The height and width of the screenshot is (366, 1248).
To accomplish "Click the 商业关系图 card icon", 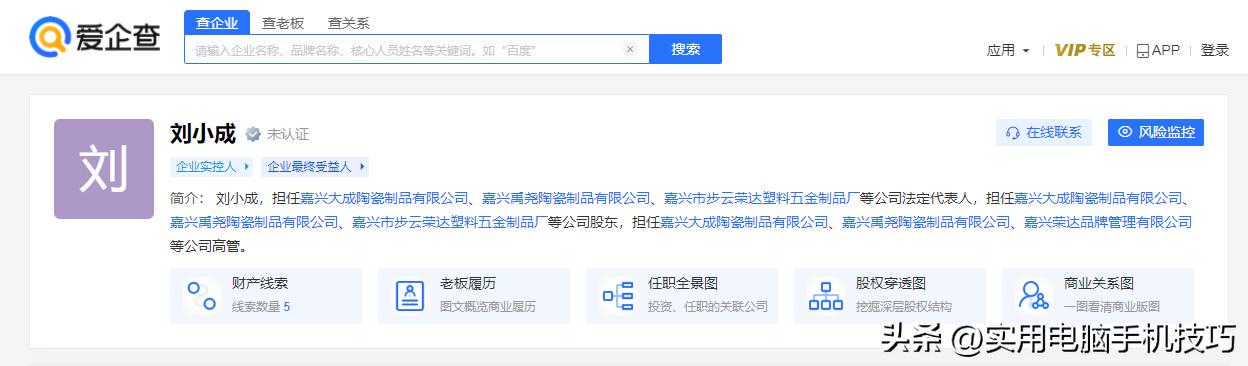I will point(1033,295).
